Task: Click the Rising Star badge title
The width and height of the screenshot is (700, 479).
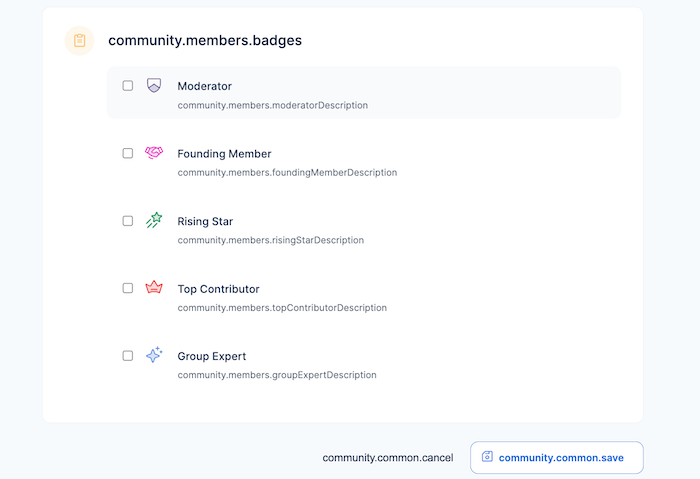Action: tap(205, 221)
